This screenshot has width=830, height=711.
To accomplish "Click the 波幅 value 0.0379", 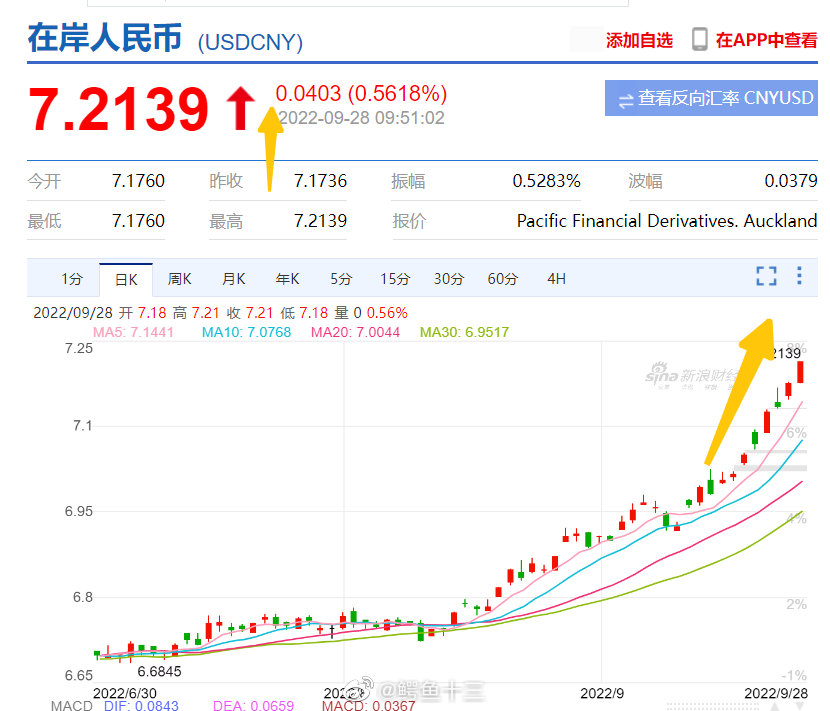I will tap(791, 181).
